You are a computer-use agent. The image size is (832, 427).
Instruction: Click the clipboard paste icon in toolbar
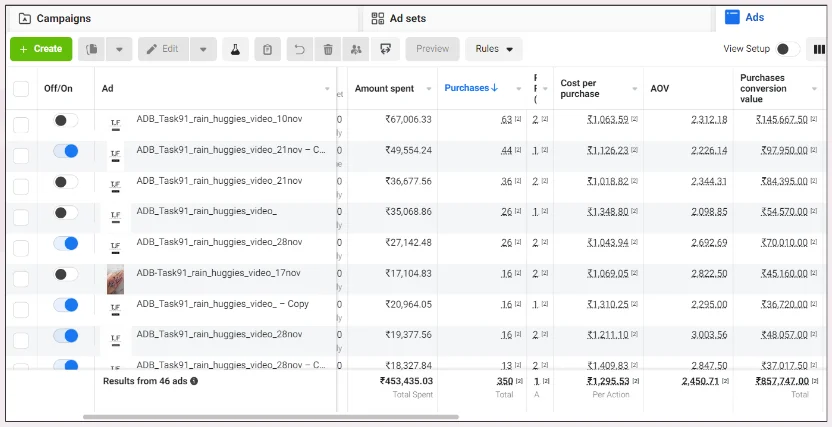(267, 49)
